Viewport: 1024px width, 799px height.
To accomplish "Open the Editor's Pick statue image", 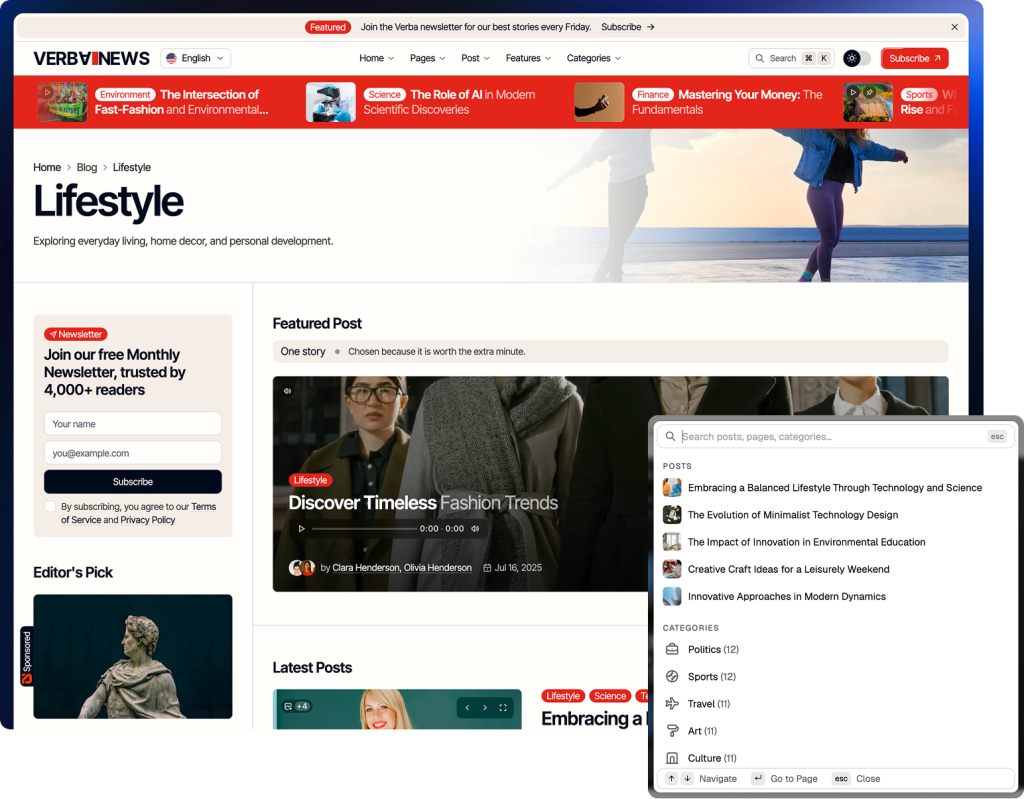I will coord(133,656).
